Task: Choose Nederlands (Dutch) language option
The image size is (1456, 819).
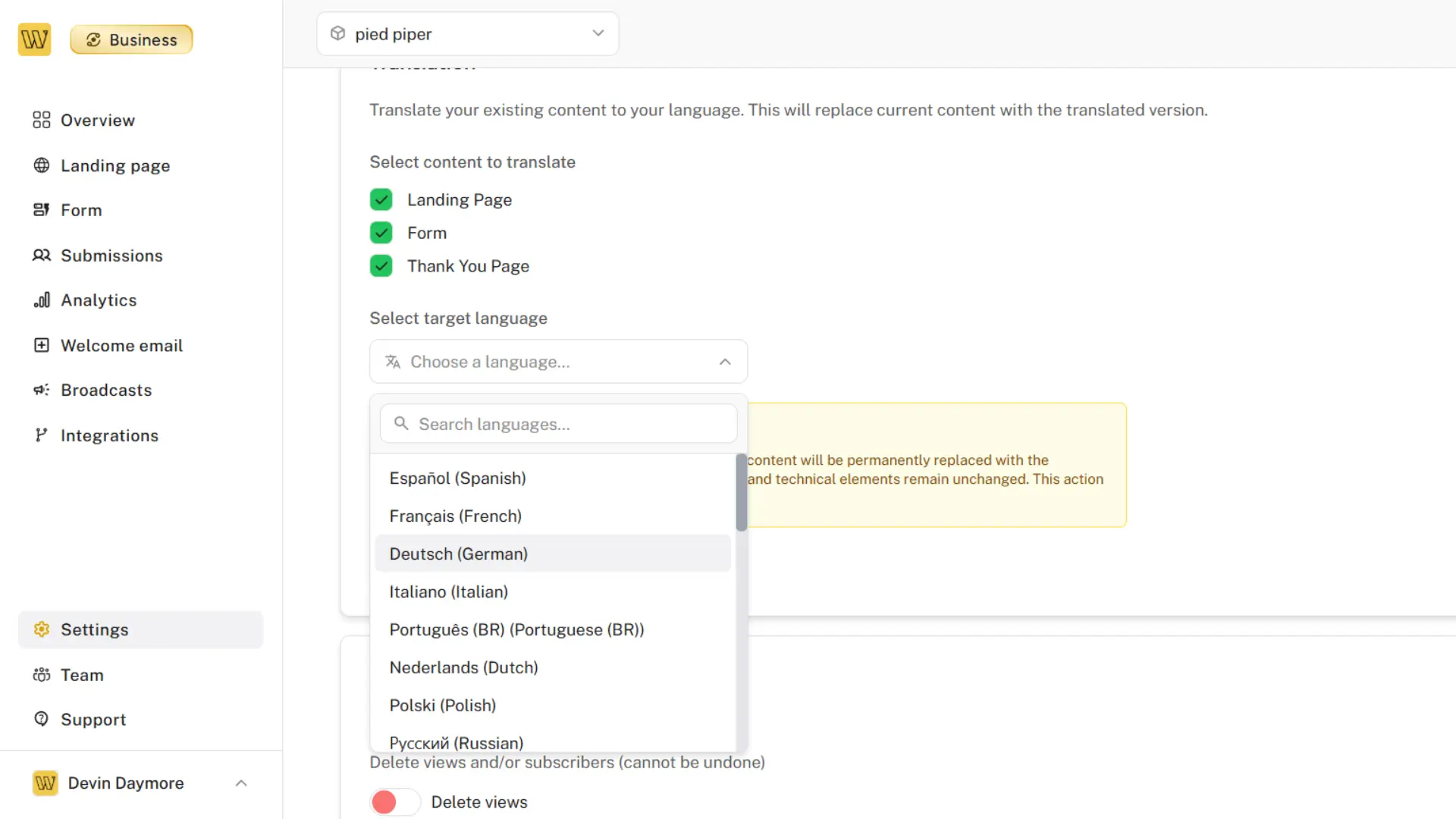Action: click(463, 667)
